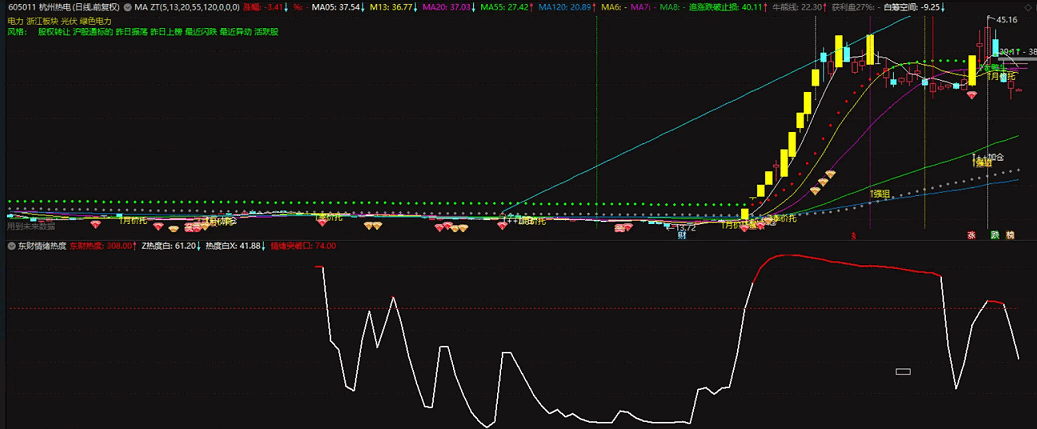Click the Z热度白: 61.20 value
The image size is (1037, 429).
click(x=171, y=246)
